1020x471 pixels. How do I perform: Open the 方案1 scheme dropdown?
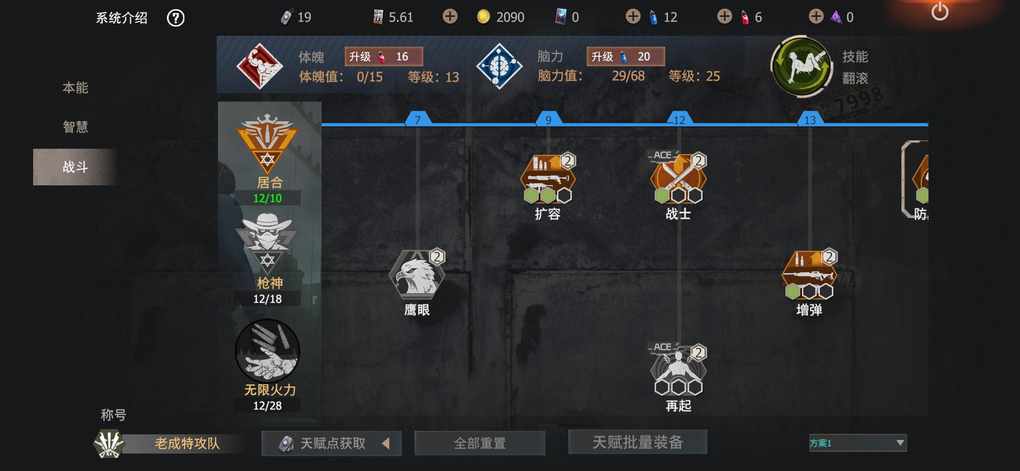(x=857, y=443)
